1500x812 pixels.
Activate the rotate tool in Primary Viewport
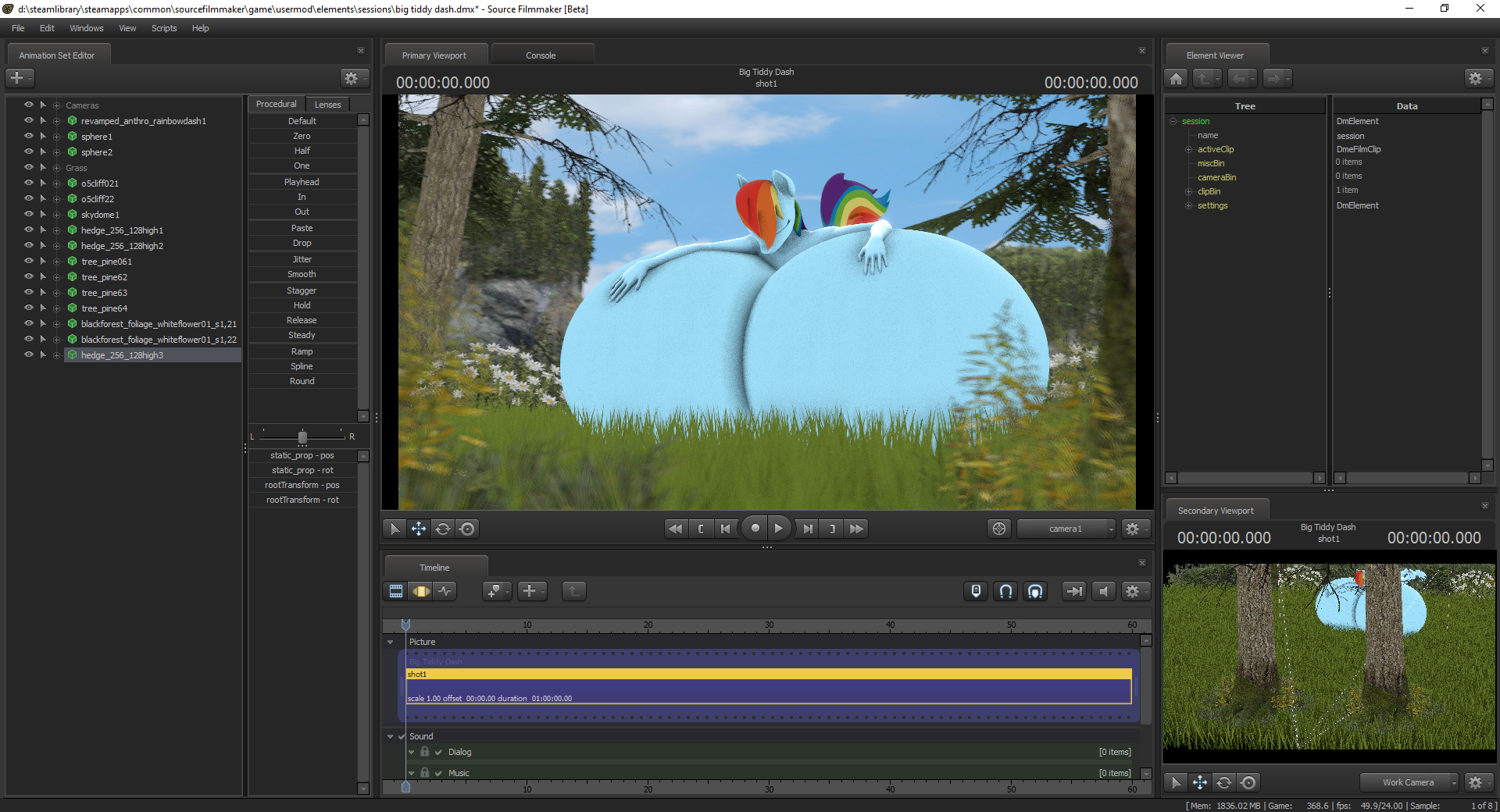[443, 529]
